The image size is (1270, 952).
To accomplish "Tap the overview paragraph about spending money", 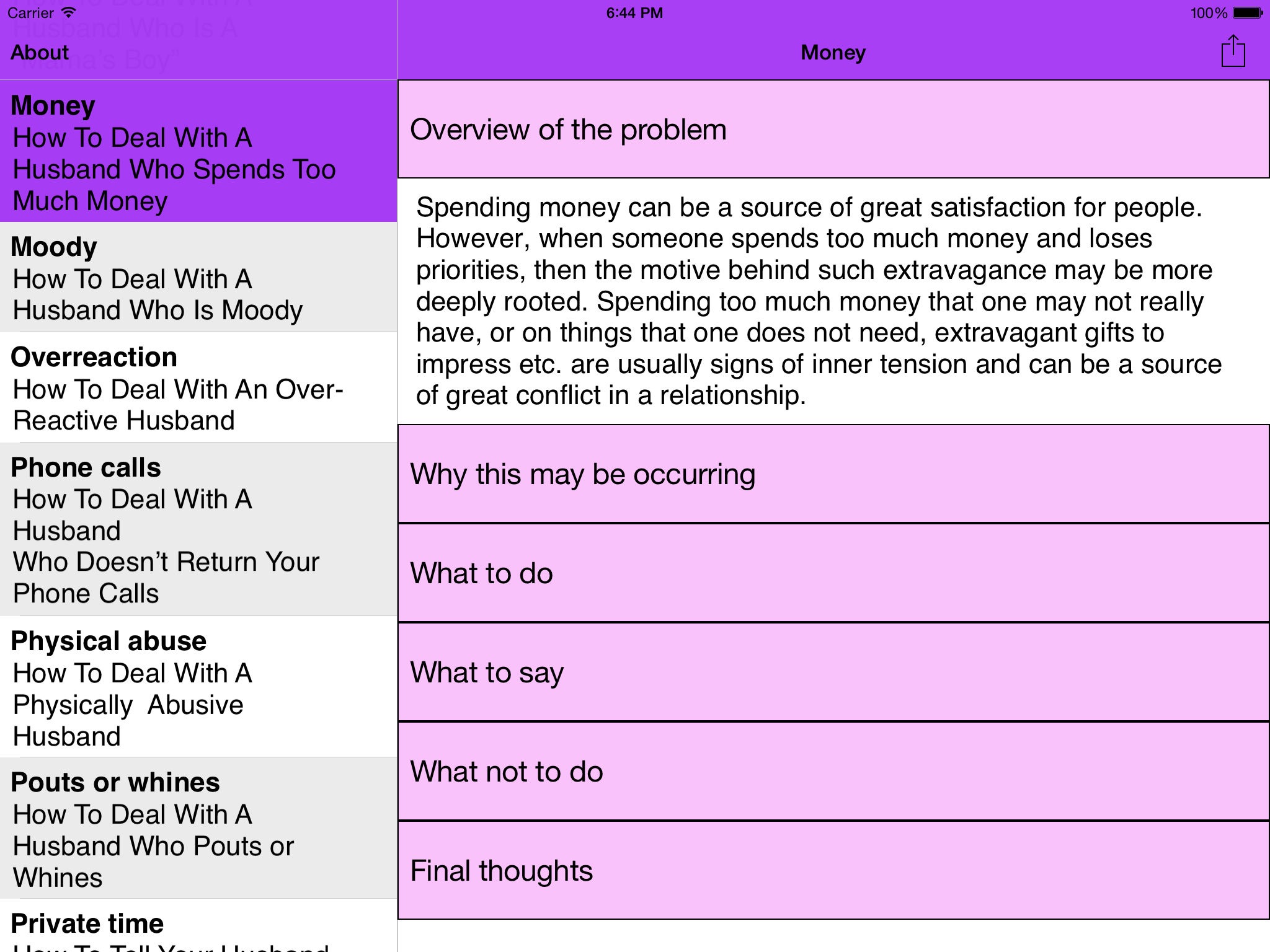I will tap(819, 301).
